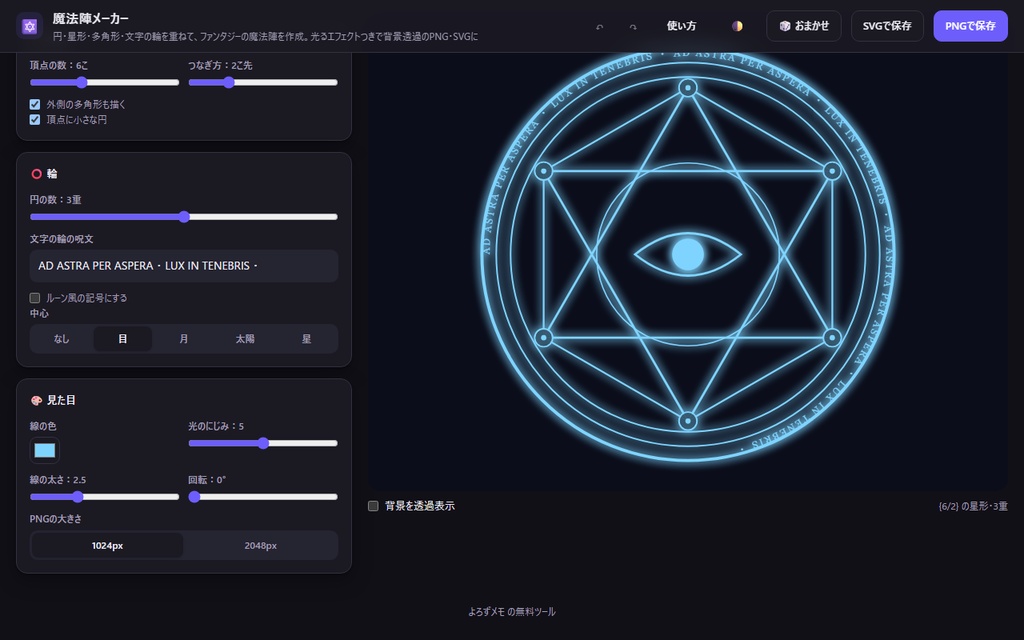Viewport: 1024px width, 640px height.
Task: Uncheck 頂点に小さな円 checkbox
Action: 35,120
